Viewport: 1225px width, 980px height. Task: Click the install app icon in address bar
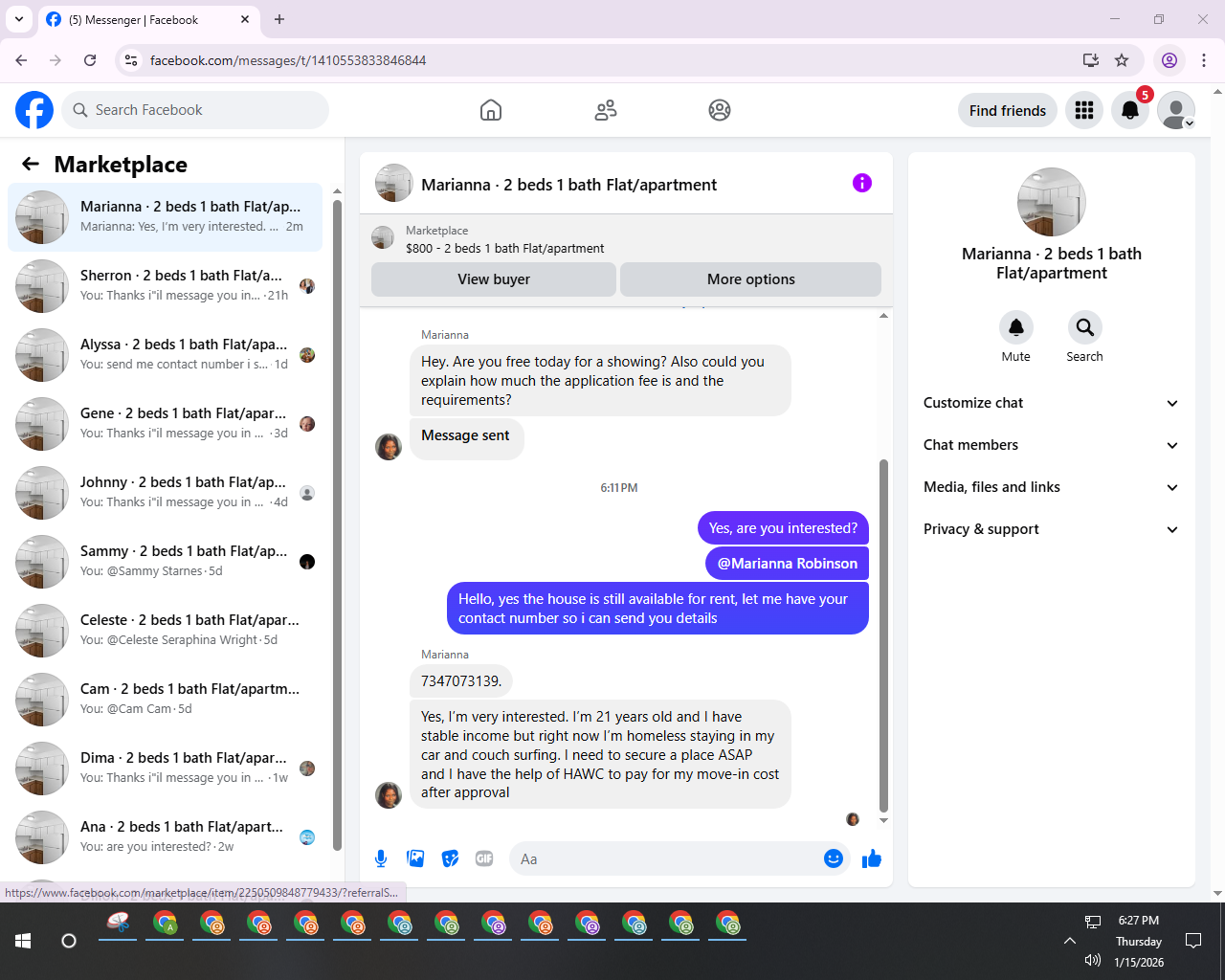(1090, 60)
